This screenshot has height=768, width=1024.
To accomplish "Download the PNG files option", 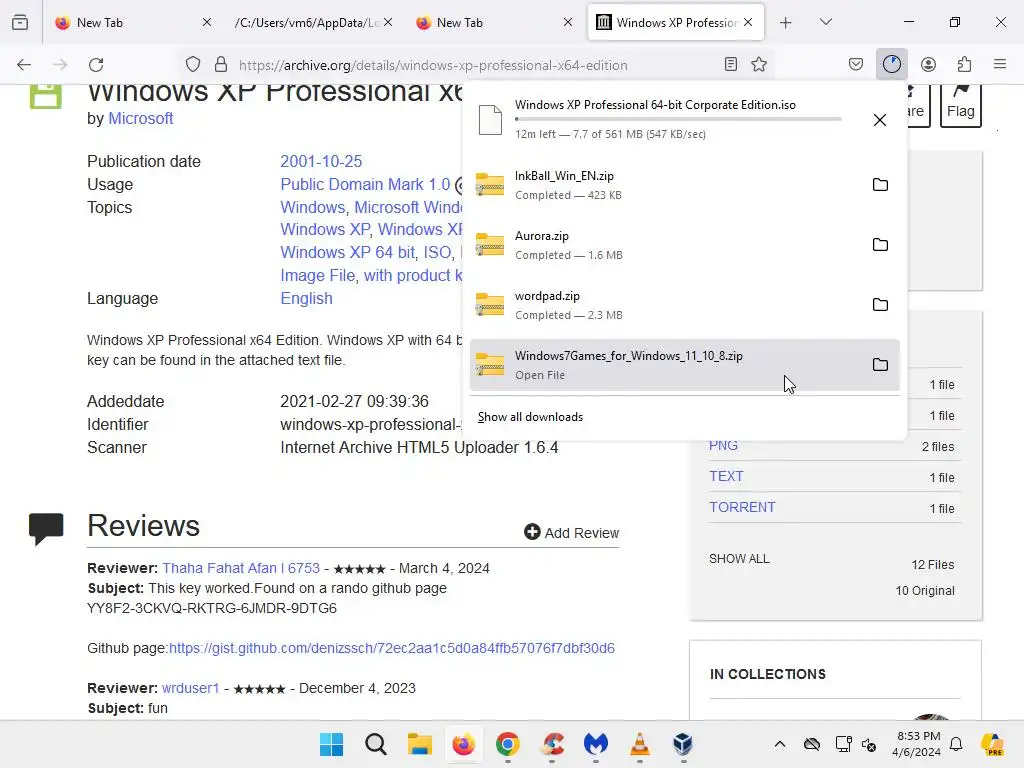I will (x=724, y=445).
